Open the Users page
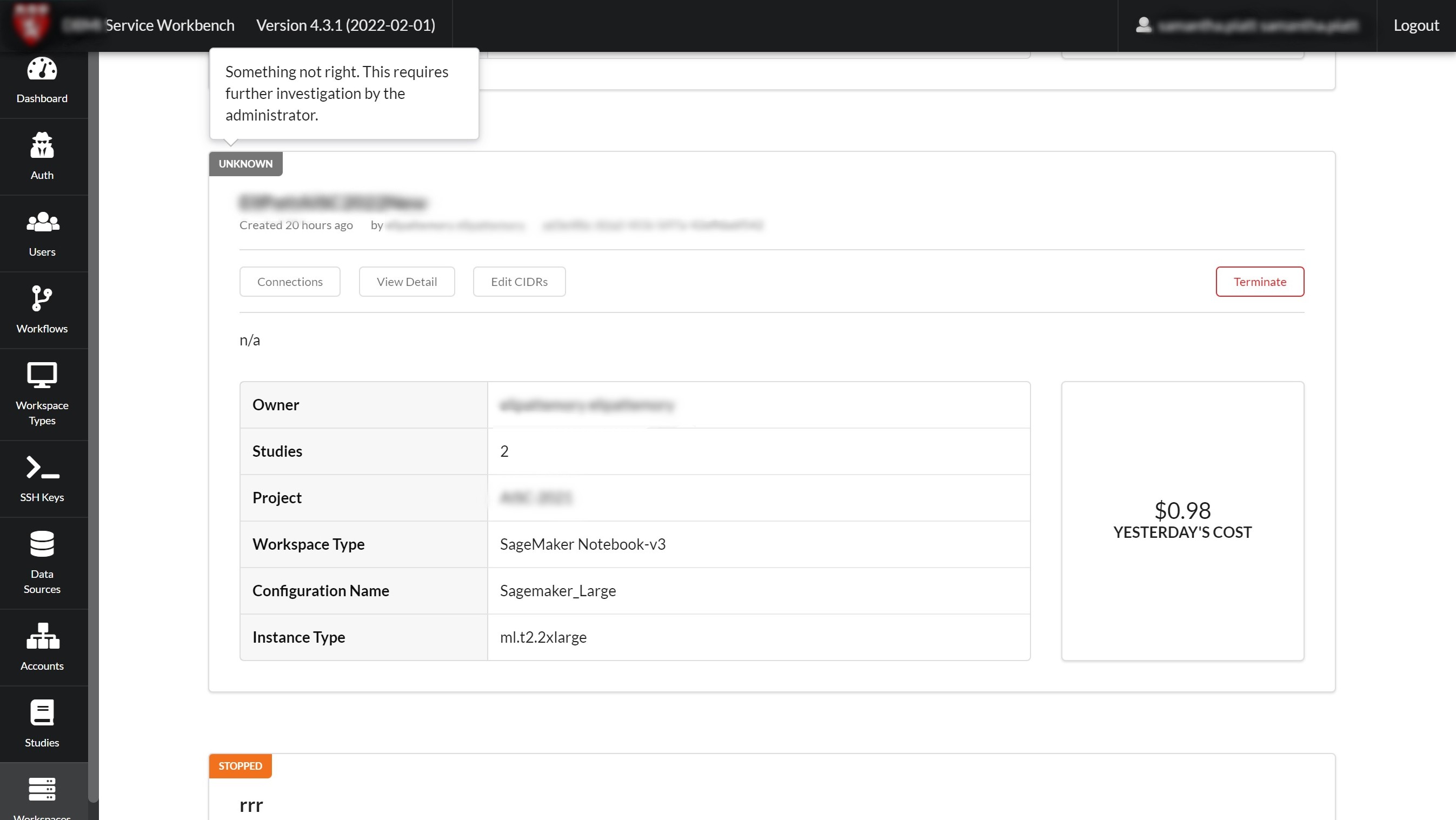Viewport: 1456px width, 820px height. [x=42, y=234]
